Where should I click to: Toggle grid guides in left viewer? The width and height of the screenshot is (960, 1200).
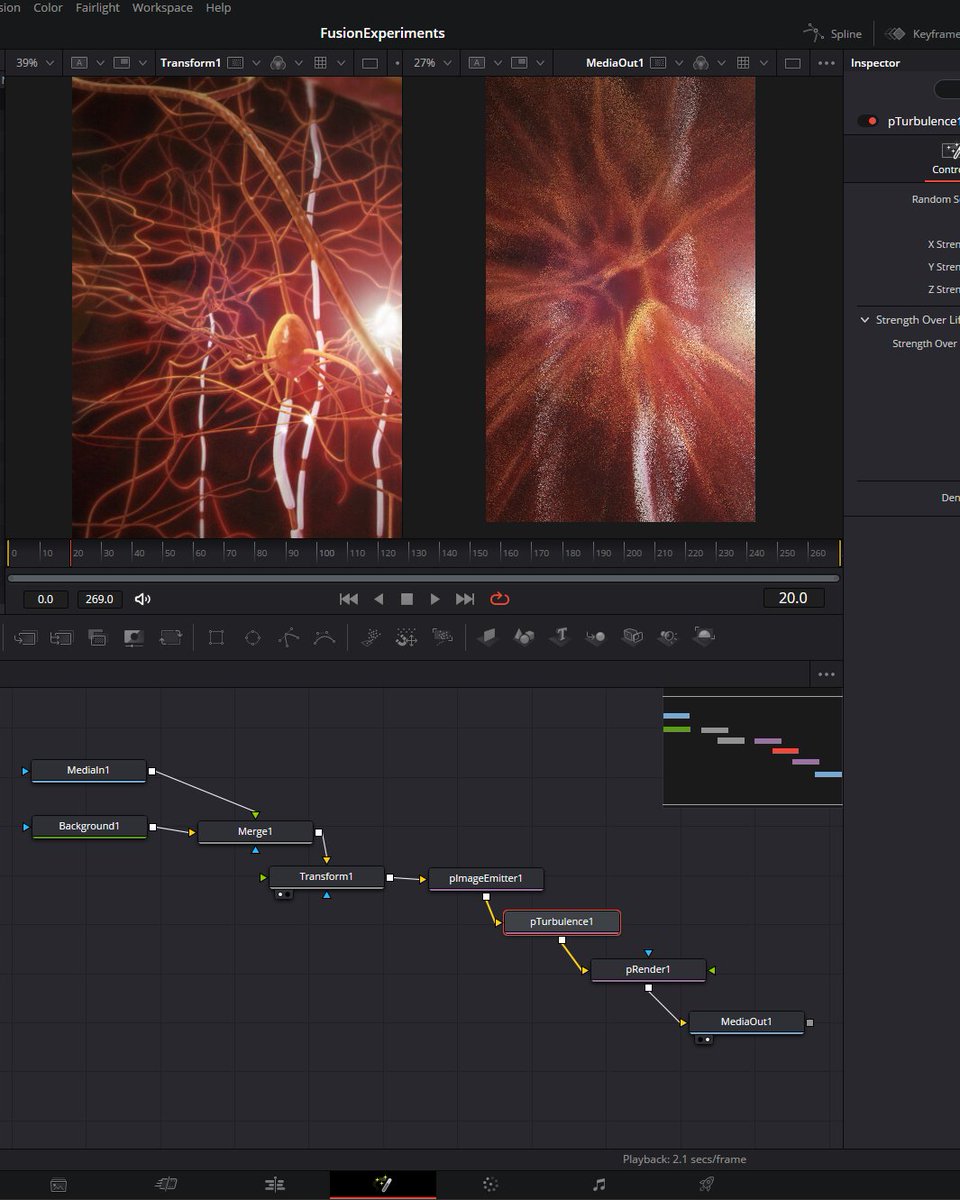click(320, 63)
